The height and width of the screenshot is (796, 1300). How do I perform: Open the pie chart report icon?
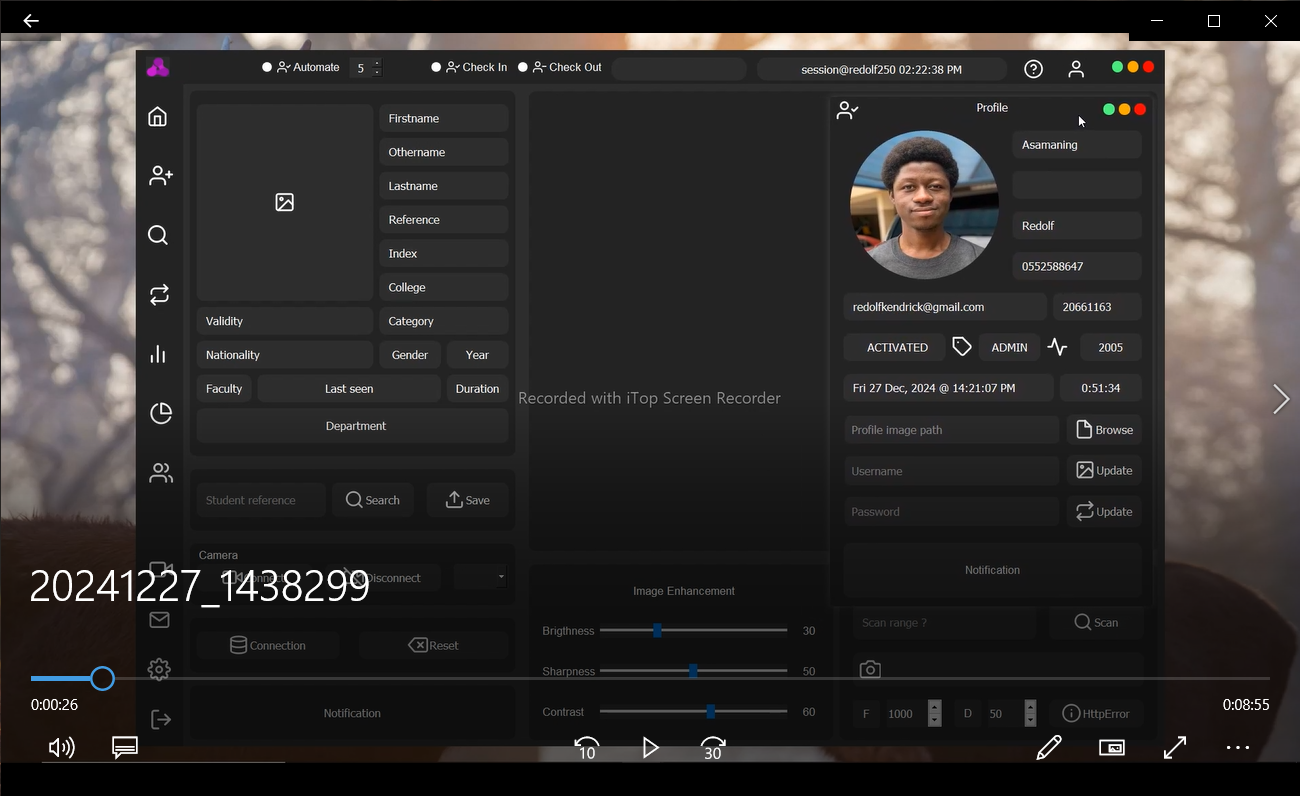pos(160,413)
